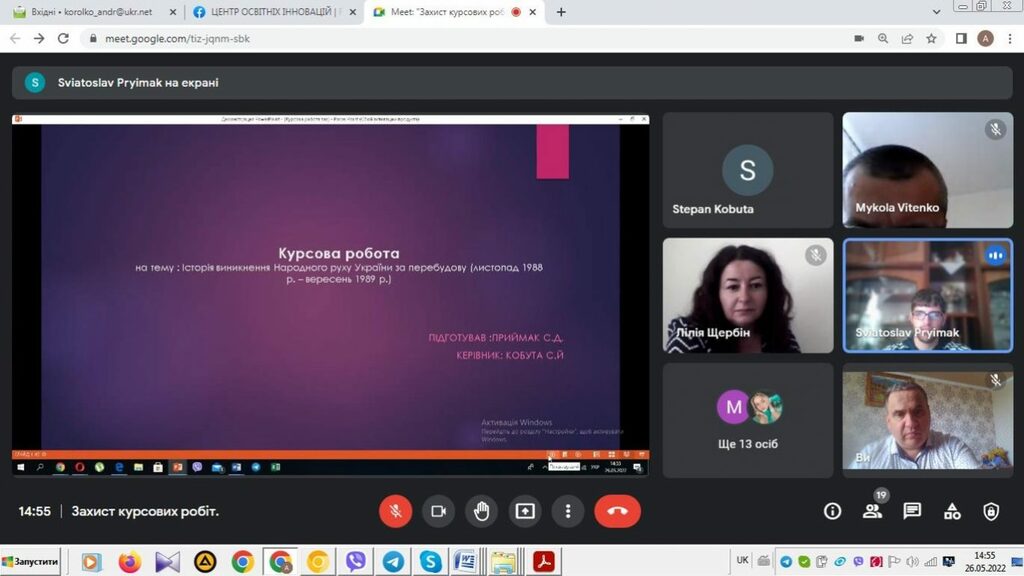Switch to the ukr.net inbox tab
The height and width of the screenshot is (576, 1024).
90,12
